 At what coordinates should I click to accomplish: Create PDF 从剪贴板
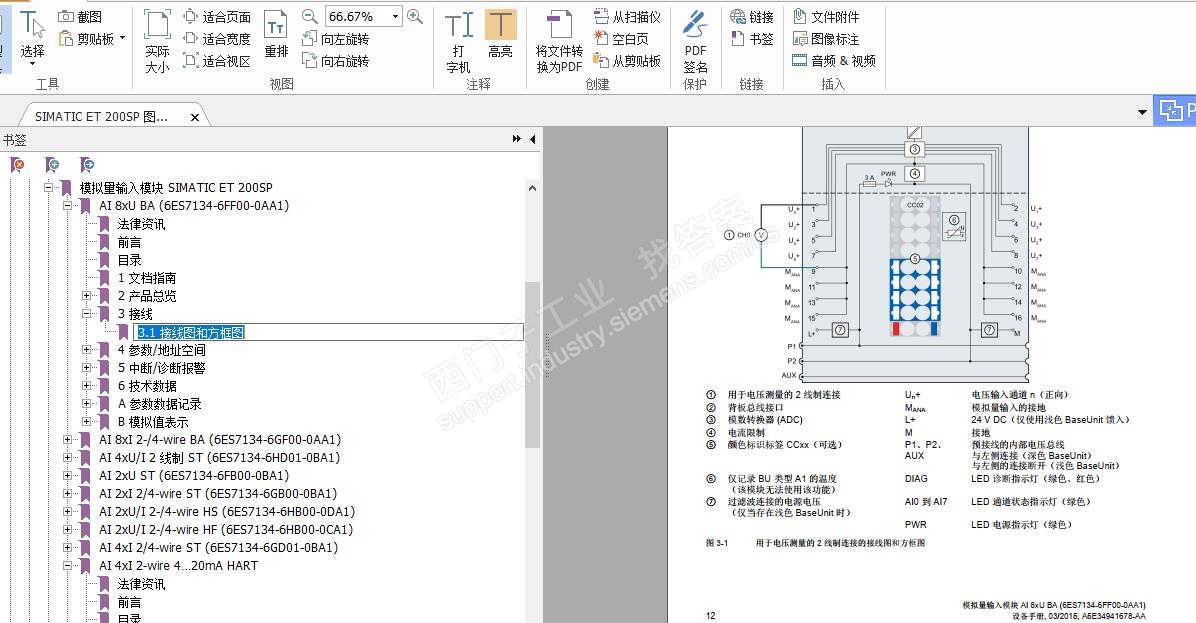tap(627, 60)
